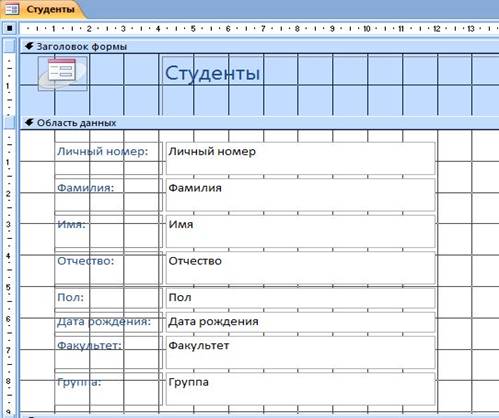499x418 pixels.
Task: Select the Студенты title label in header
Action: (x=213, y=73)
